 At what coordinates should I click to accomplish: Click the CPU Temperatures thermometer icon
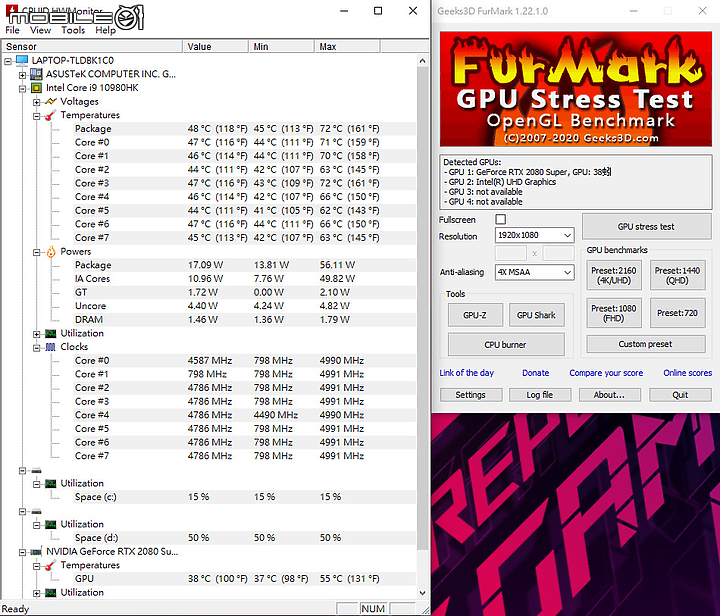(x=50, y=115)
